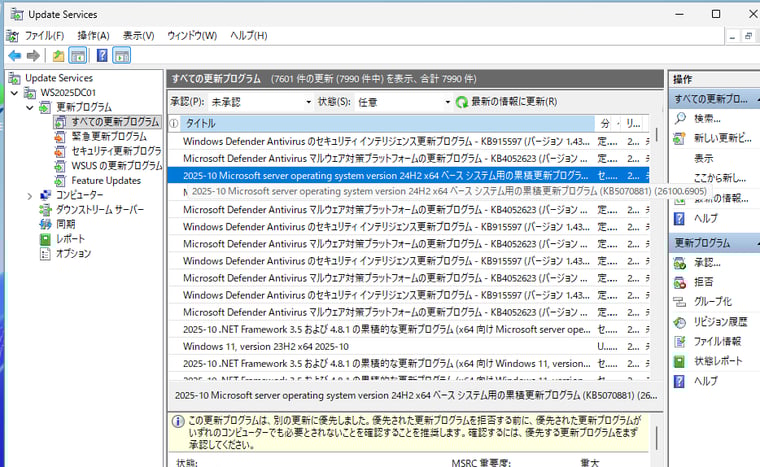Image resolution: width=760 pixels, height=467 pixels.
Task: Toggle the Action pane toolbar icon
Action: pos(122,56)
